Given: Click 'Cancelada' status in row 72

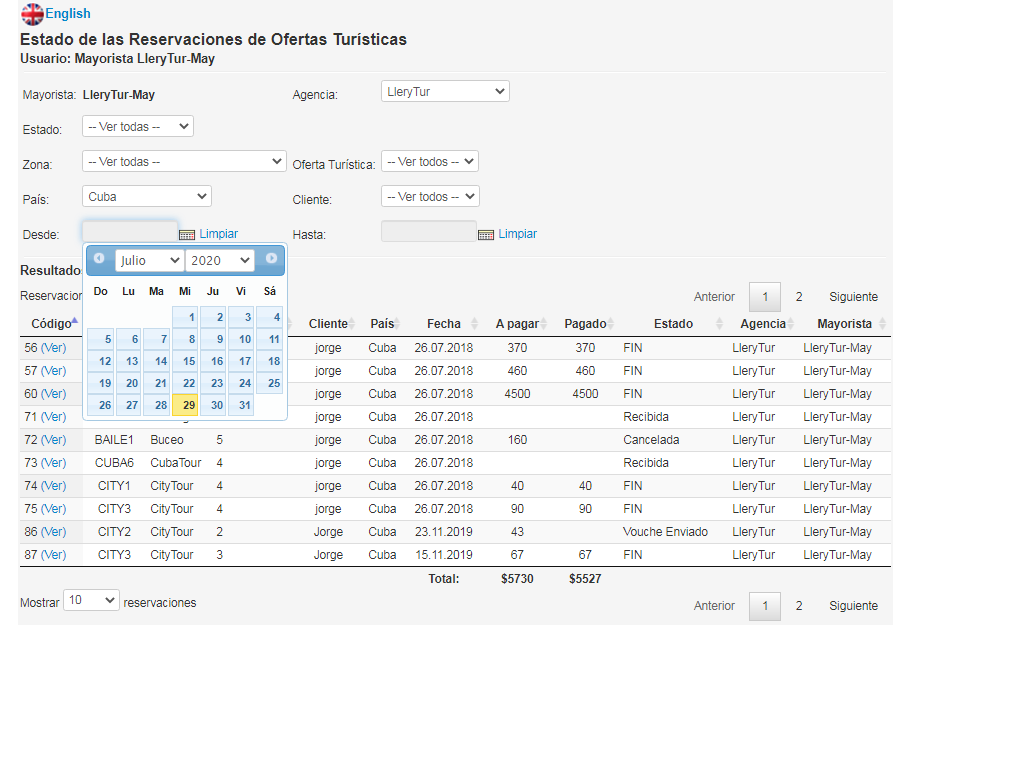Looking at the screenshot, I should tap(651, 440).
